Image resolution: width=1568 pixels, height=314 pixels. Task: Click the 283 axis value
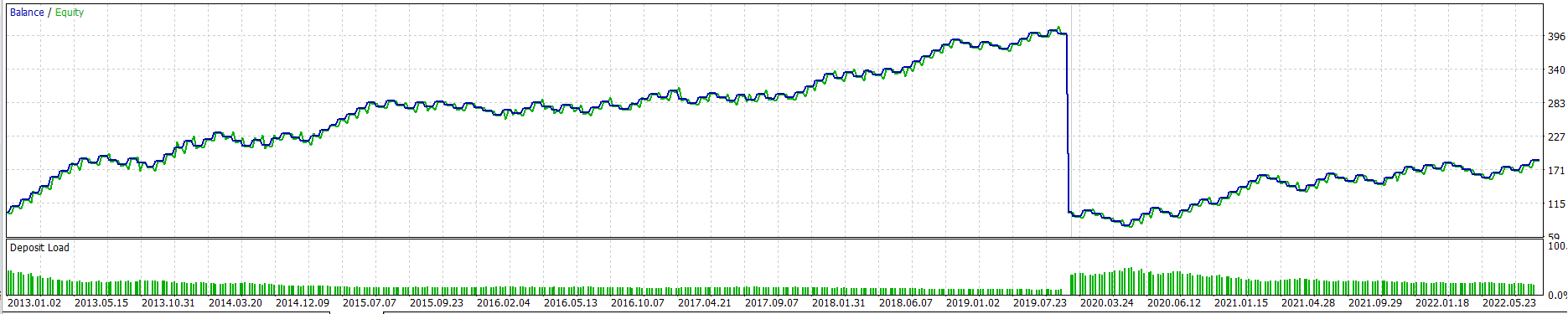1557,104
